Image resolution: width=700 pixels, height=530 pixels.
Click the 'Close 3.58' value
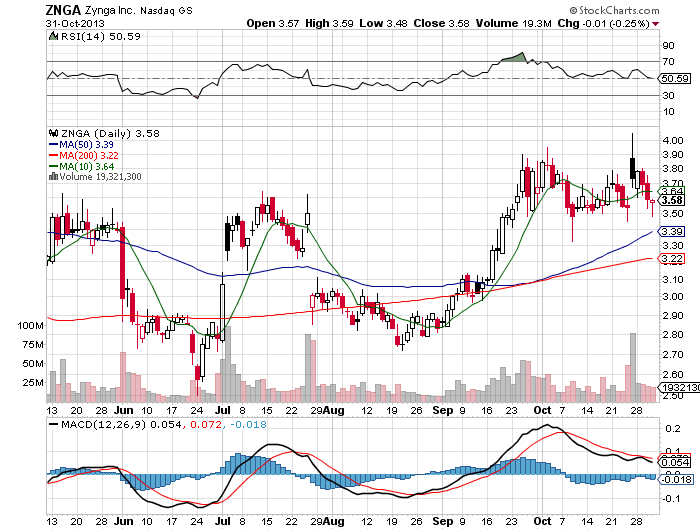pos(442,23)
